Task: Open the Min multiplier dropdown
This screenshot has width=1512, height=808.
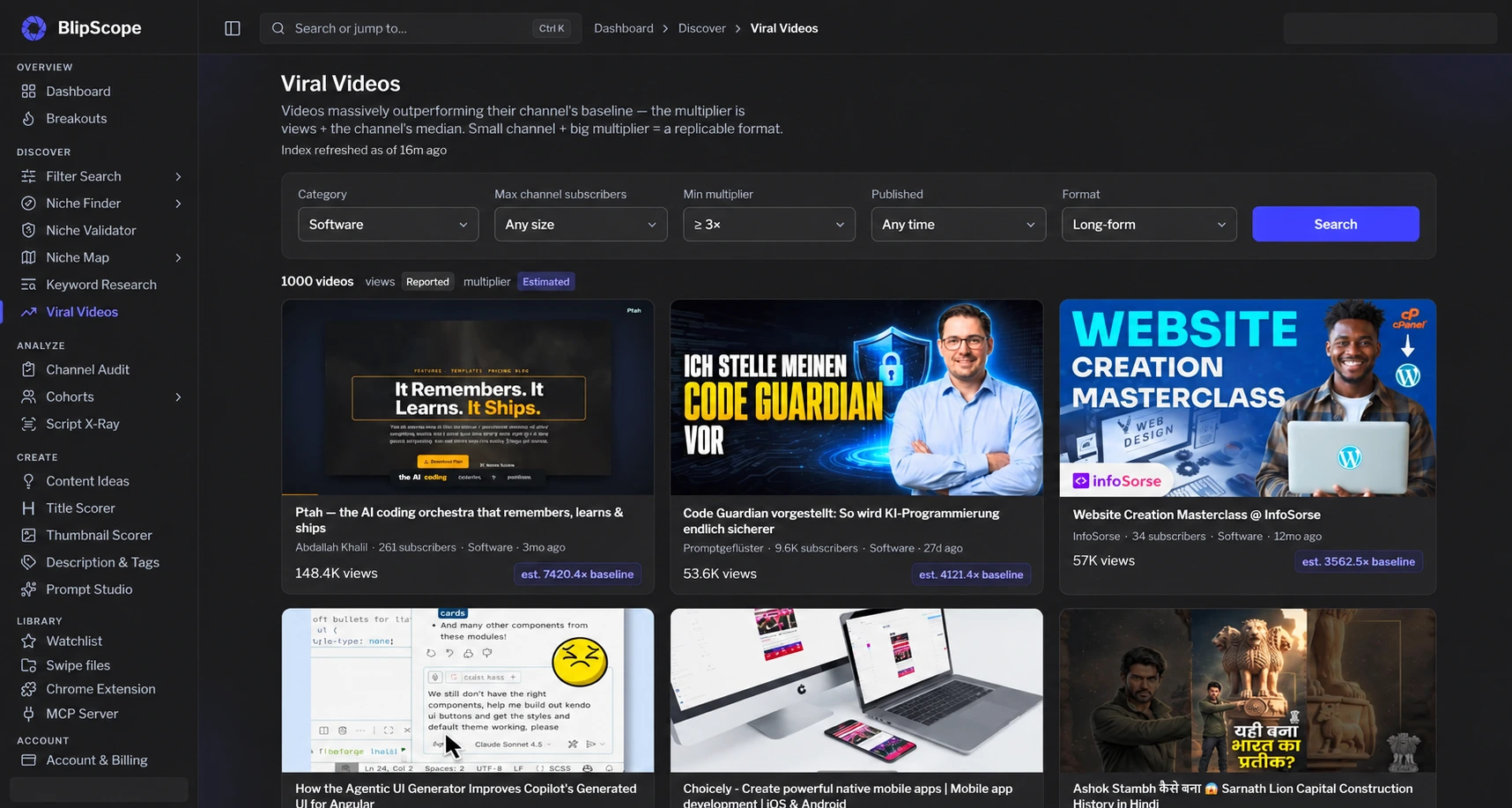Action: pyautogui.click(x=768, y=224)
